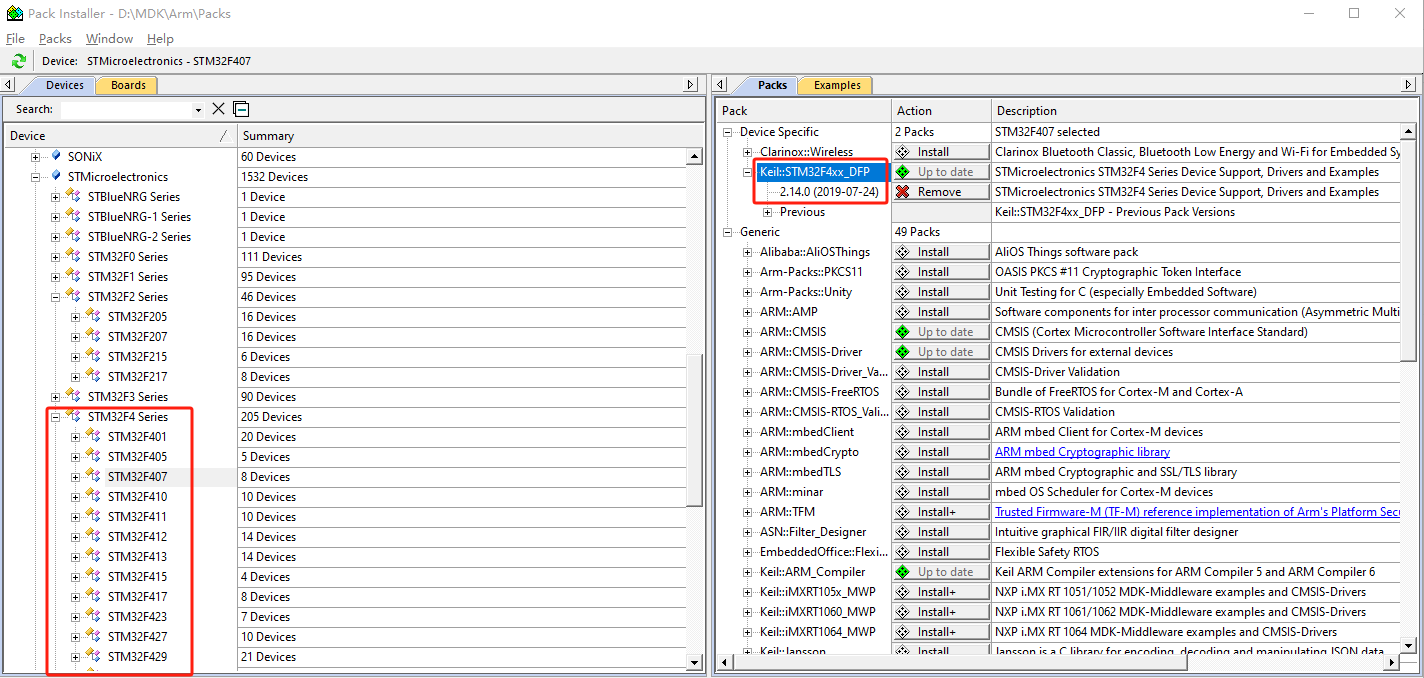Click the SONiX vendor icon

point(56,156)
